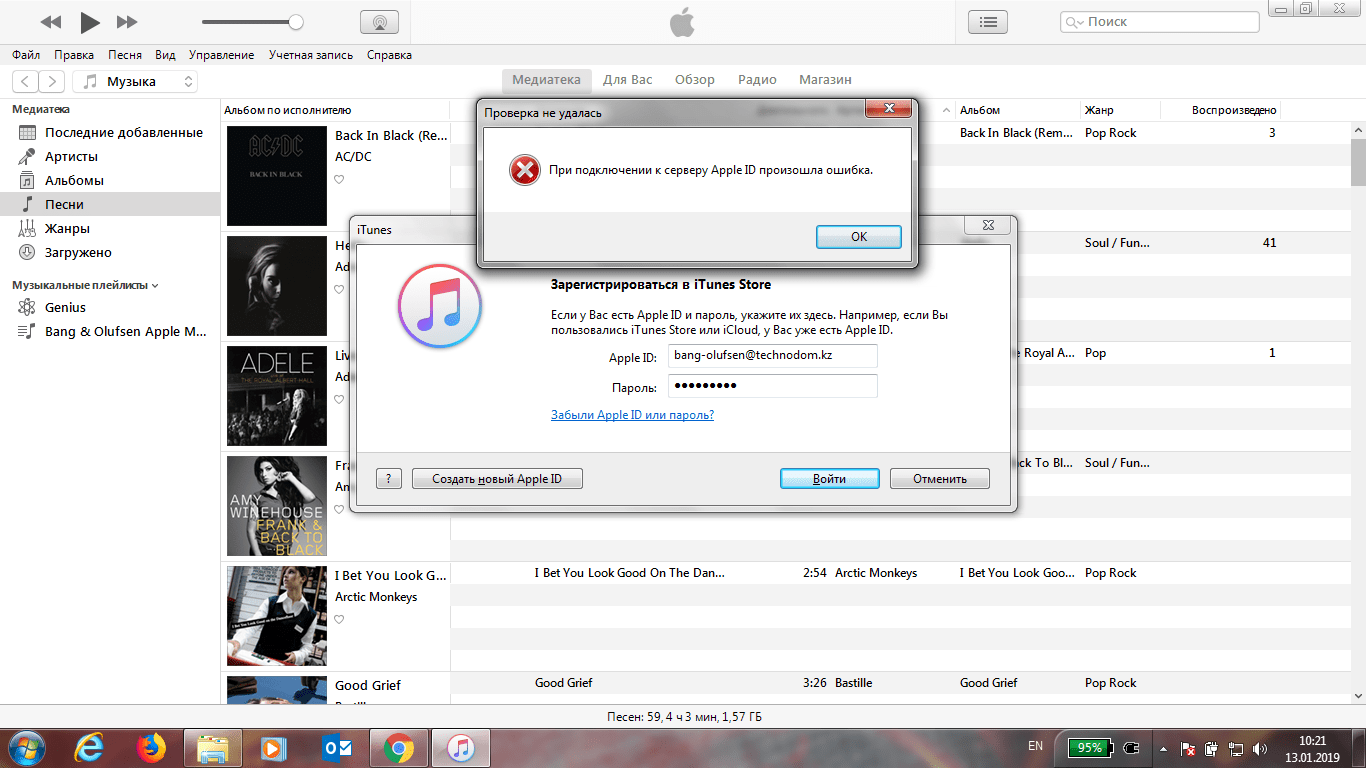Select the I Bet You Look Good song row

tap(900, 573)
